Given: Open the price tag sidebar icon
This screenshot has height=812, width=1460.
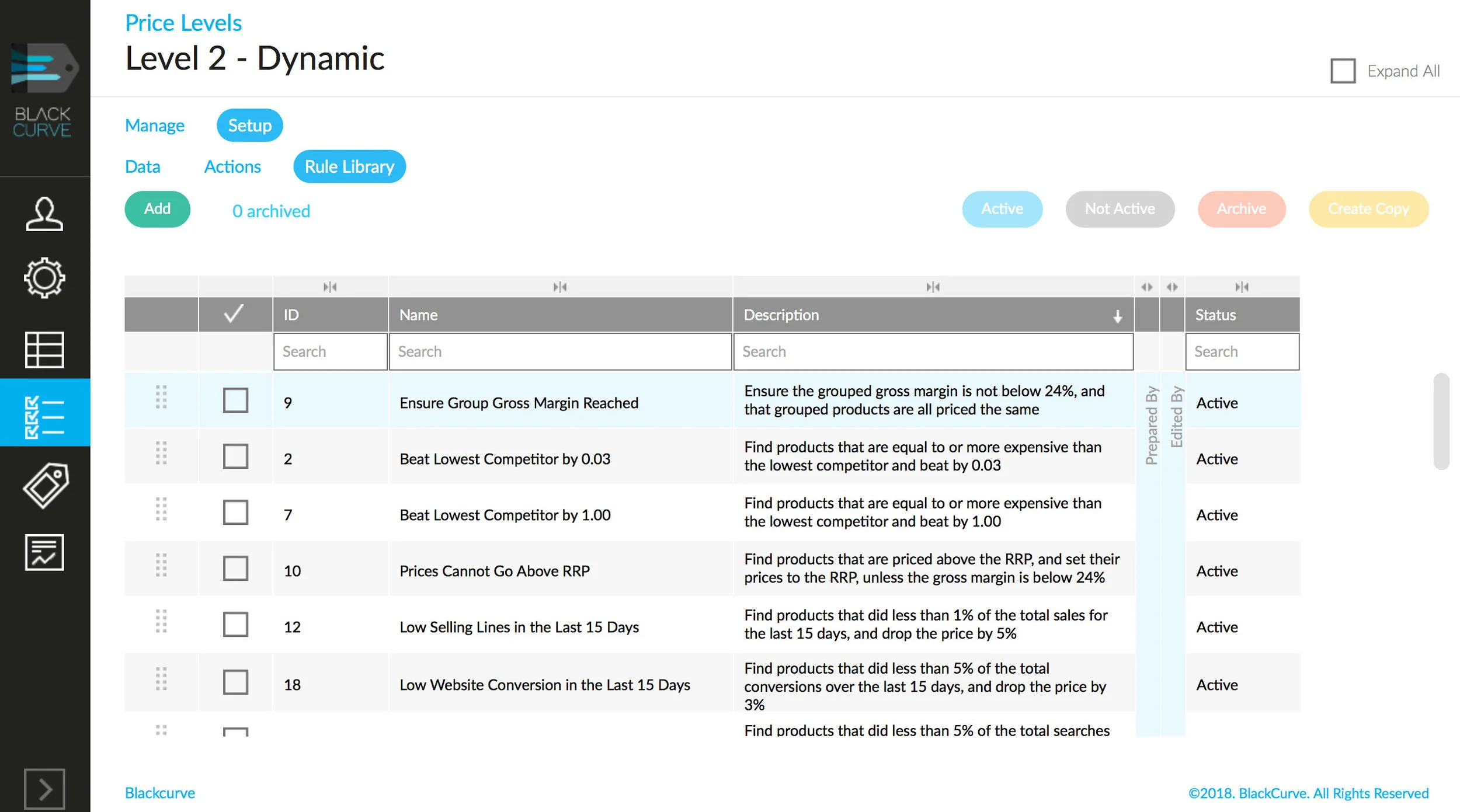Looking at the screenshot, I should coord(46,486).
